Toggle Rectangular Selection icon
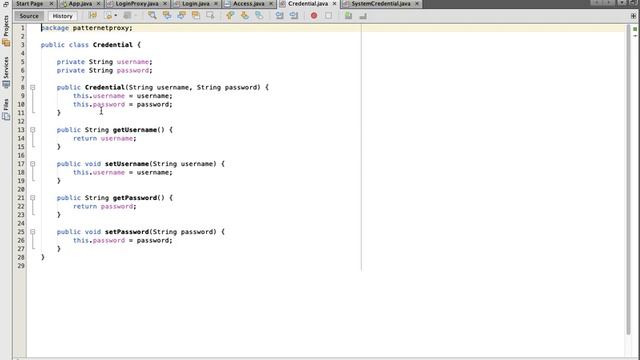This screenshot has height=360, width=640. pyautogui.click(x=210, y=16)
